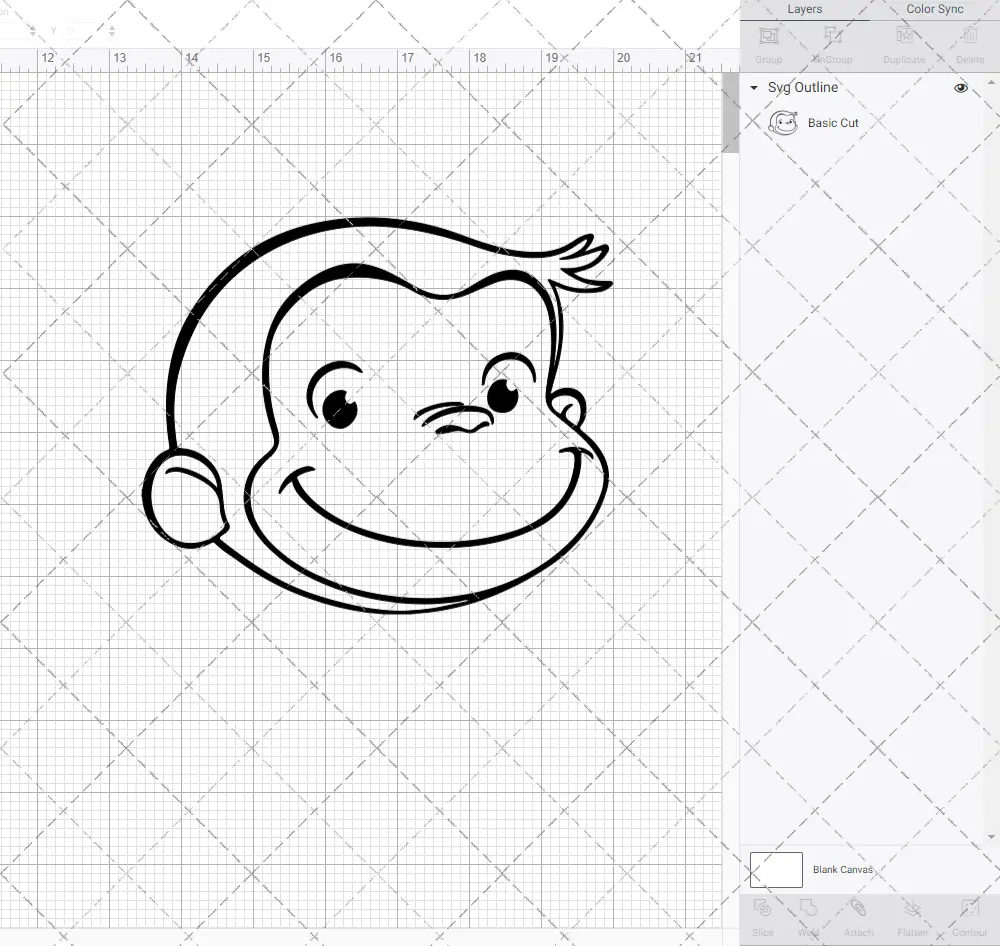Click the Group icon in Layers panel
Image resolution: width=1000 pixels, height=946 pixels.
coord(768,42)
